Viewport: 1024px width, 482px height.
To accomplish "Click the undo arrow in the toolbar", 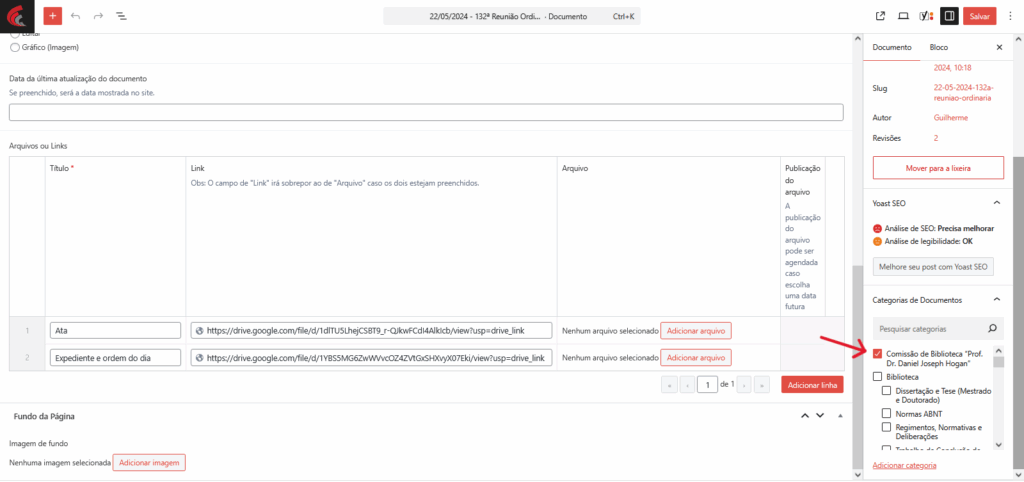I will pos(76,16).
